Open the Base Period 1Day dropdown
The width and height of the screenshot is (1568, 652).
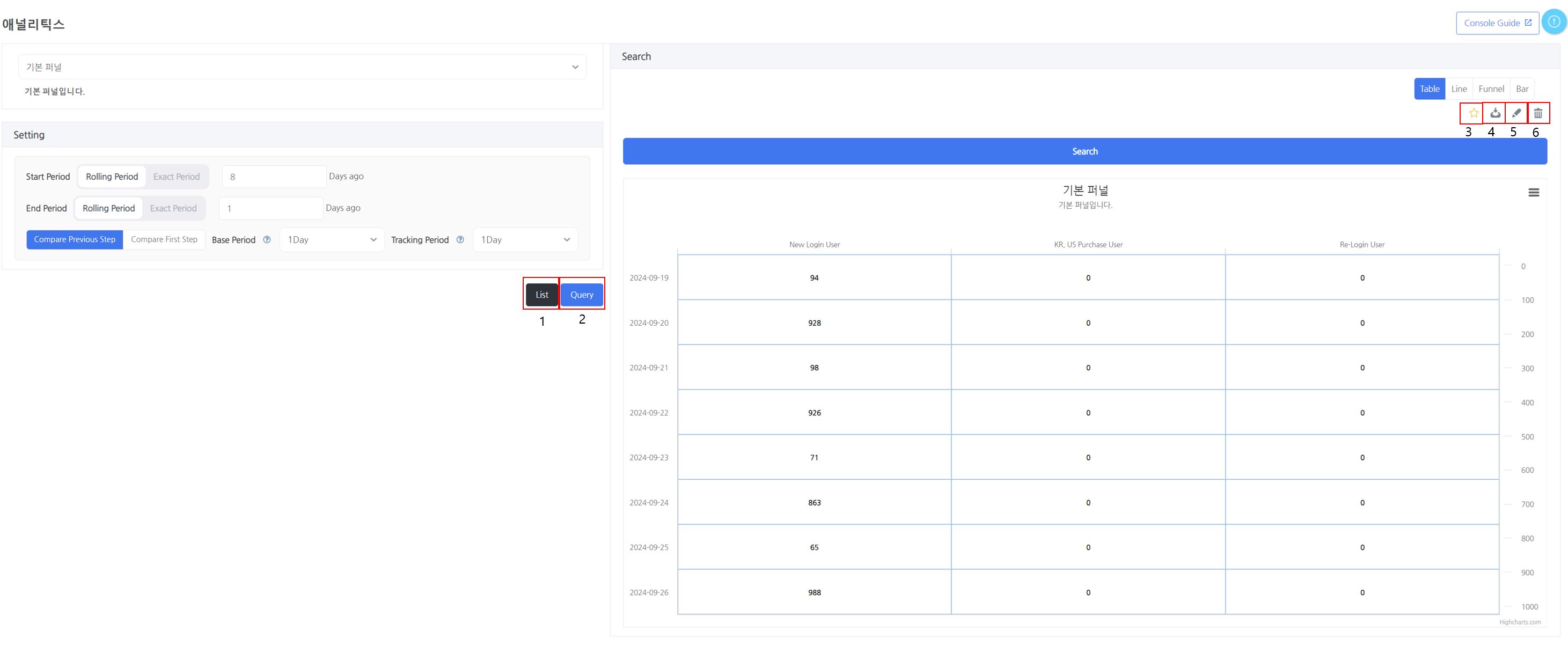(x=332, y=240)
